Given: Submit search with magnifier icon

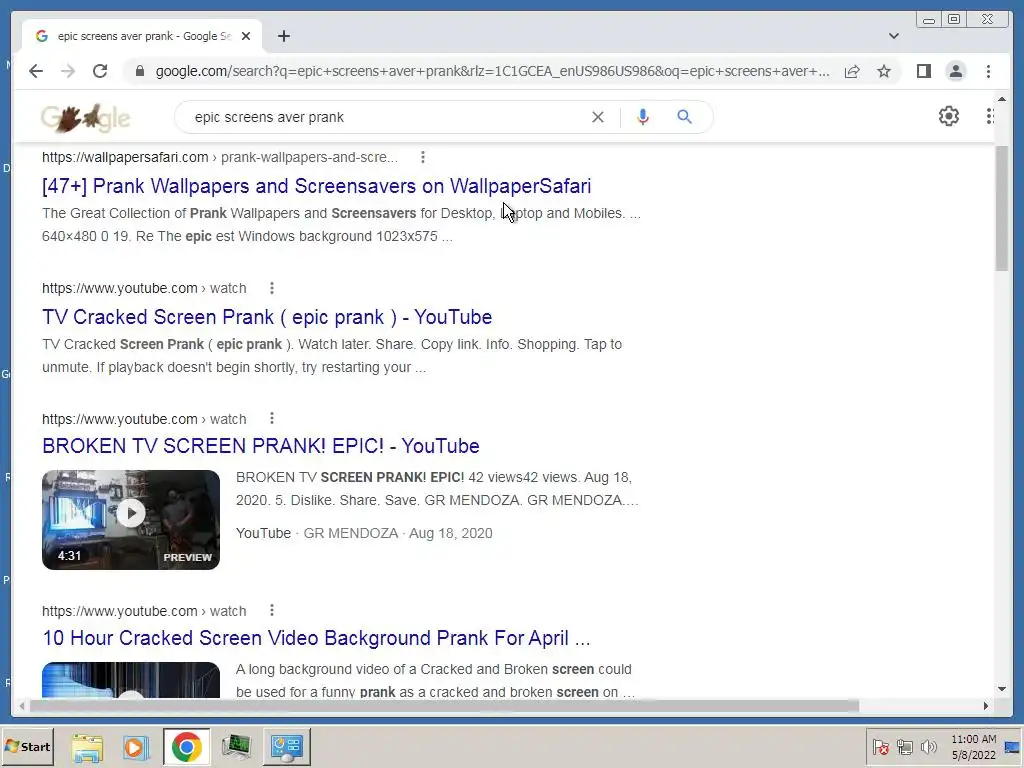Looking at the screenshot, I should 684,117.
